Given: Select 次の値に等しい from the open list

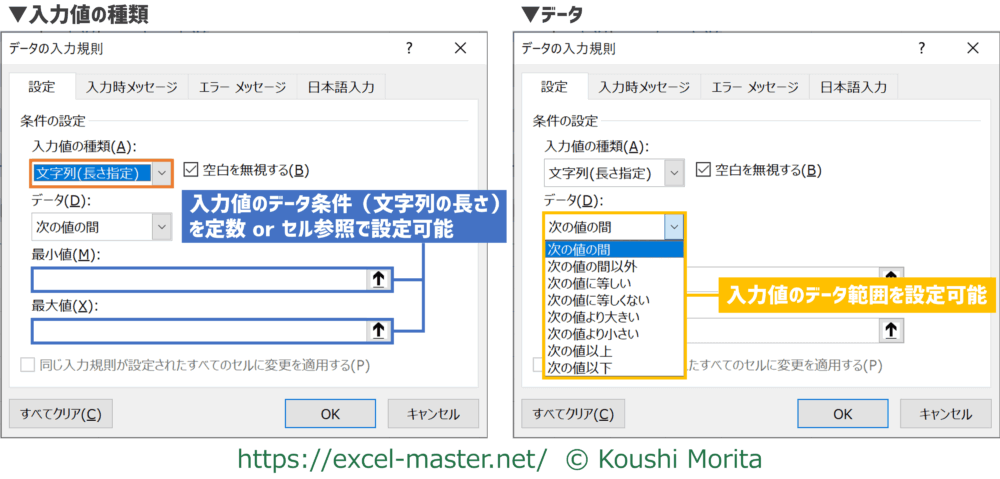Looking at the screenshot, I should click(591, 283).
